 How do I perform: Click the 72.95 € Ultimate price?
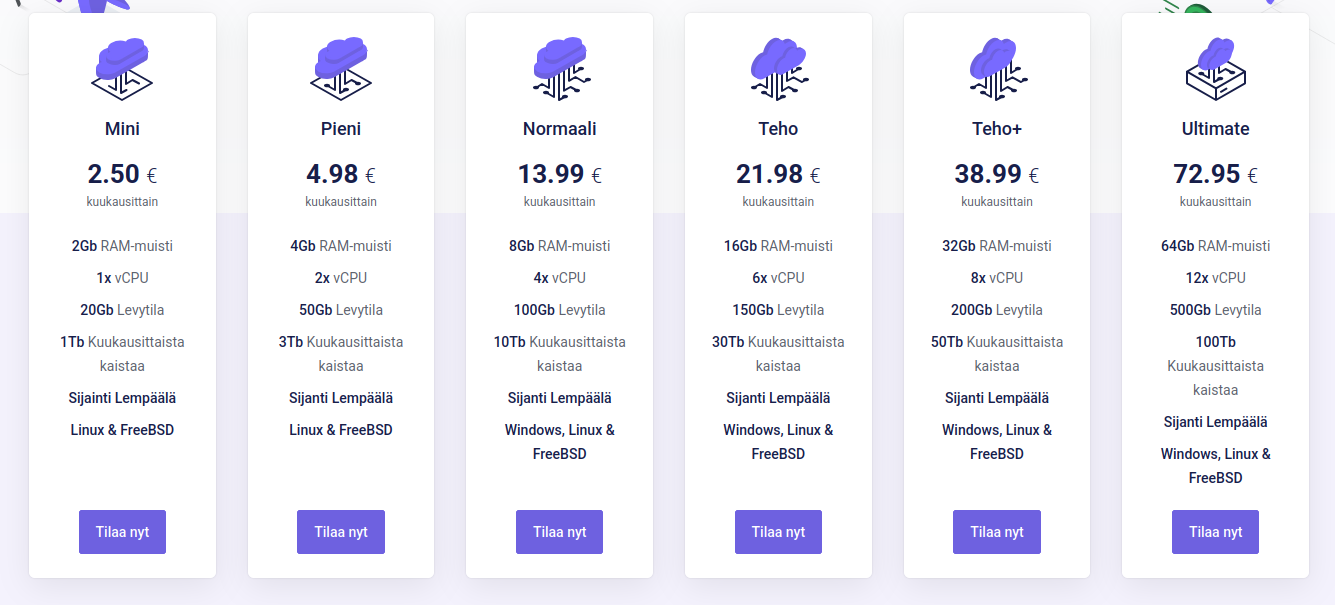[1215, 174]
